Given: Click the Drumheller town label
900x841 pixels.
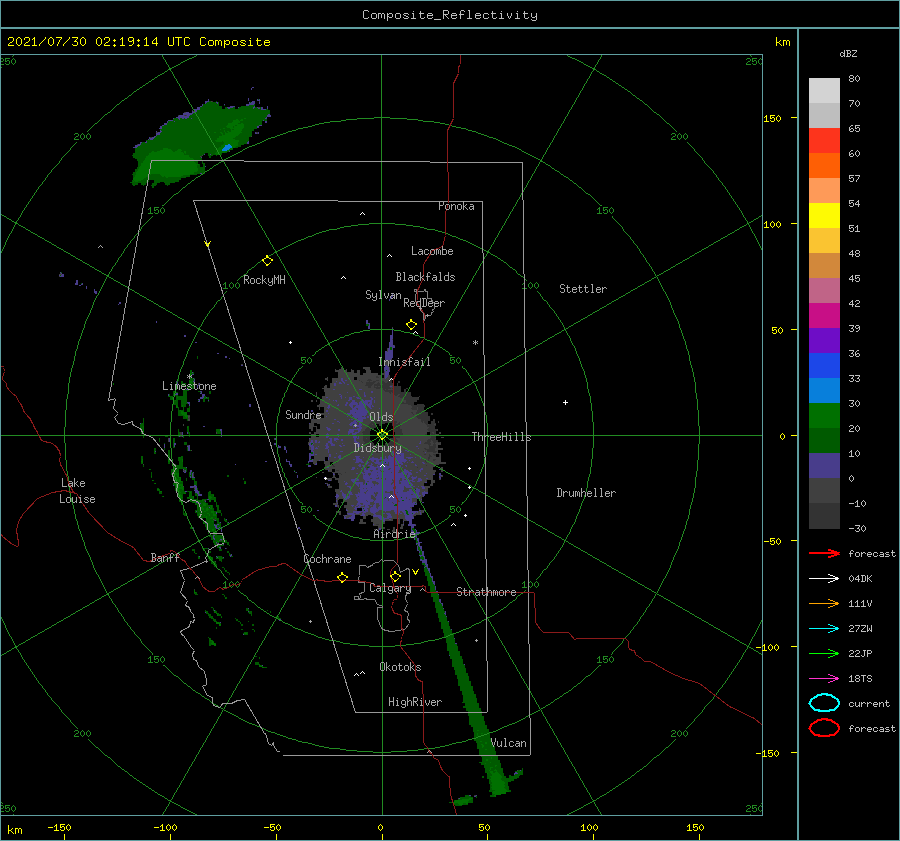Looking at the screenshot, I should pyautogui.click(x=586, y=493).
